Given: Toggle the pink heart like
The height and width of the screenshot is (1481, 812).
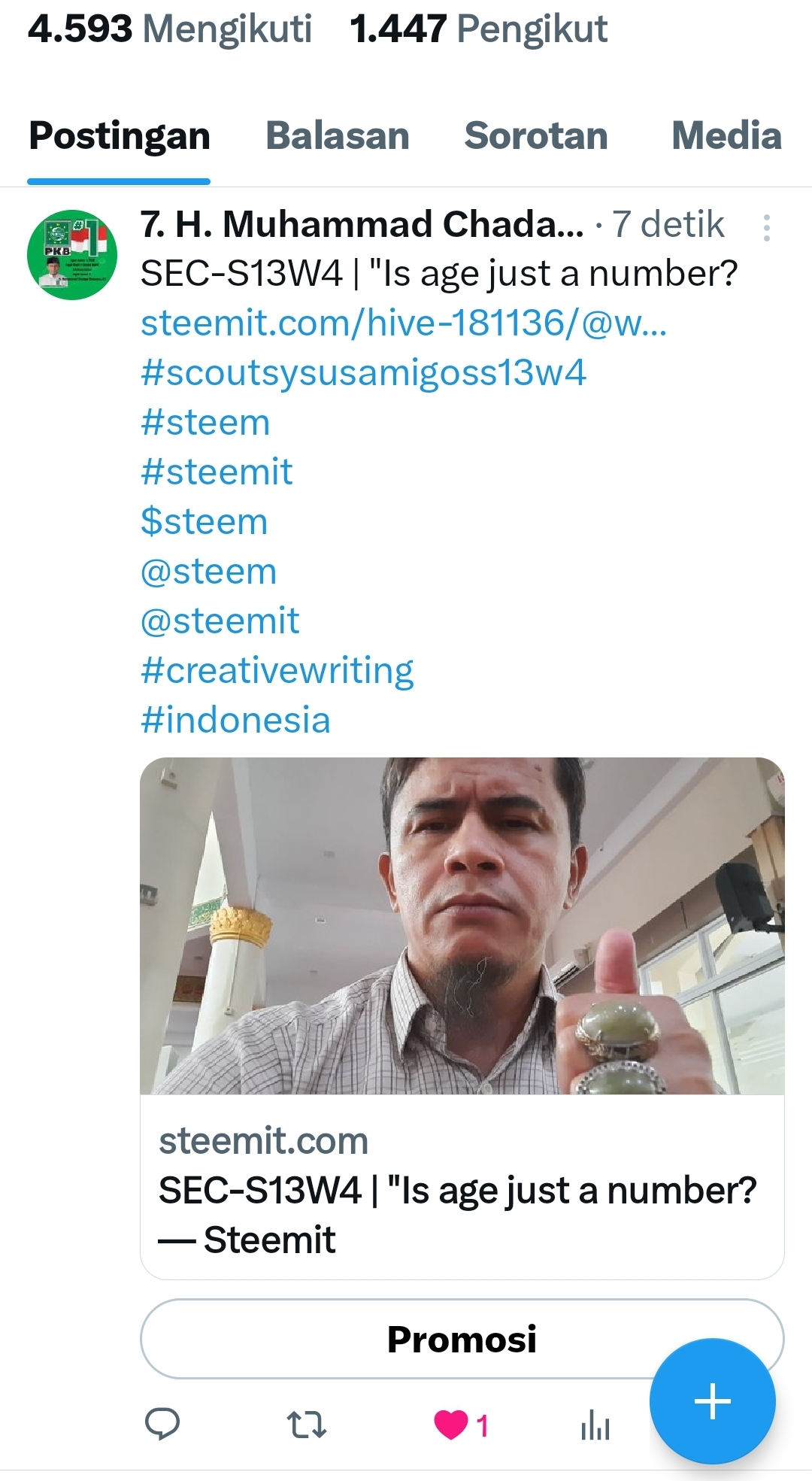Looking at the screenshot, I should (x=451, y=1424).
